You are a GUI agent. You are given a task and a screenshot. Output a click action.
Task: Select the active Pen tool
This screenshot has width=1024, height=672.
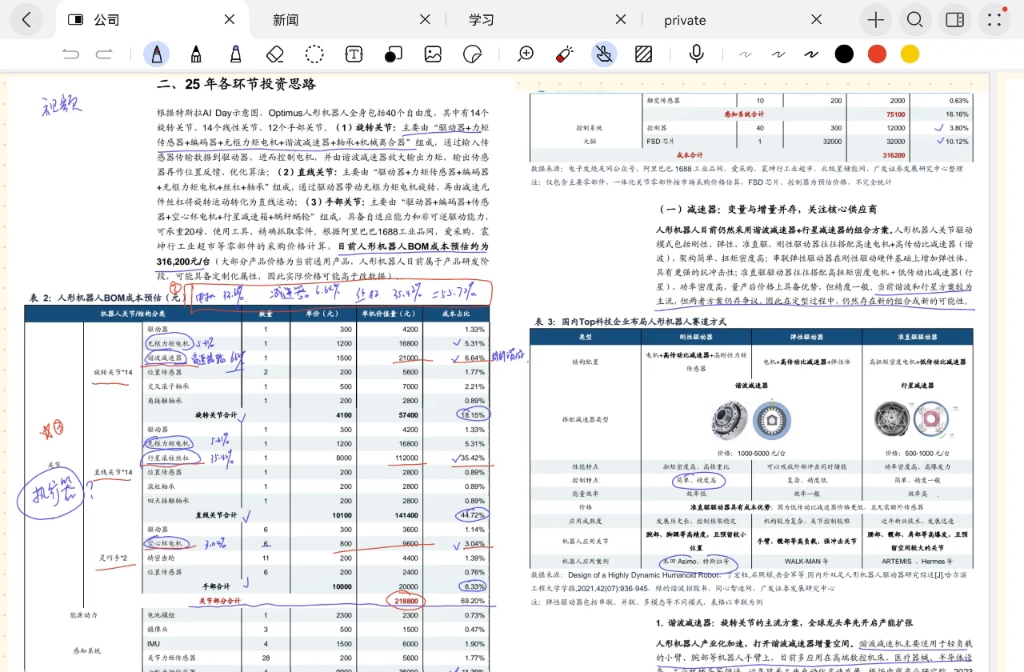click(157, 54)
